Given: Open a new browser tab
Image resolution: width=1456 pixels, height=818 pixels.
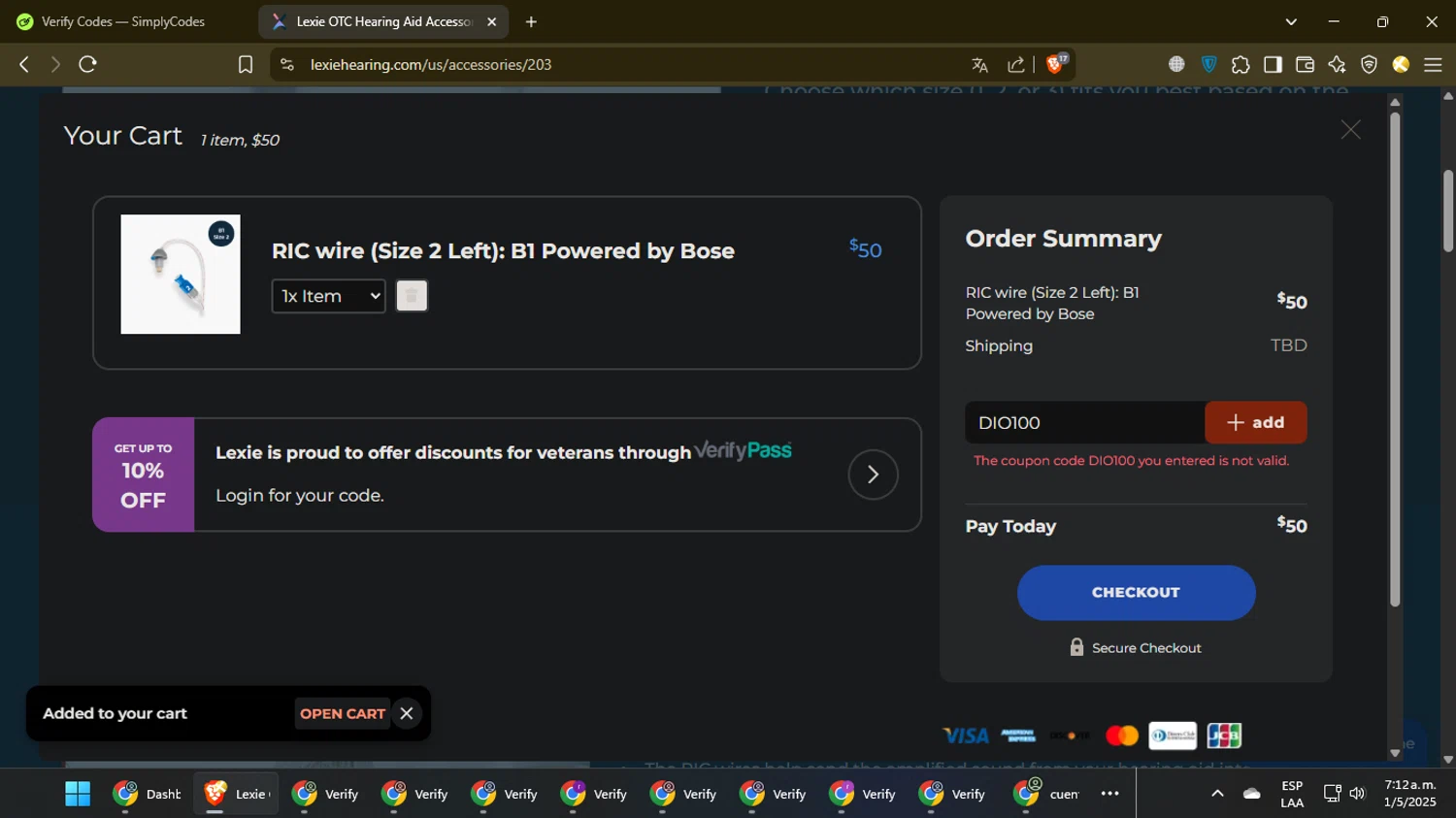Looking at the screenshot, I should (531, 21).
